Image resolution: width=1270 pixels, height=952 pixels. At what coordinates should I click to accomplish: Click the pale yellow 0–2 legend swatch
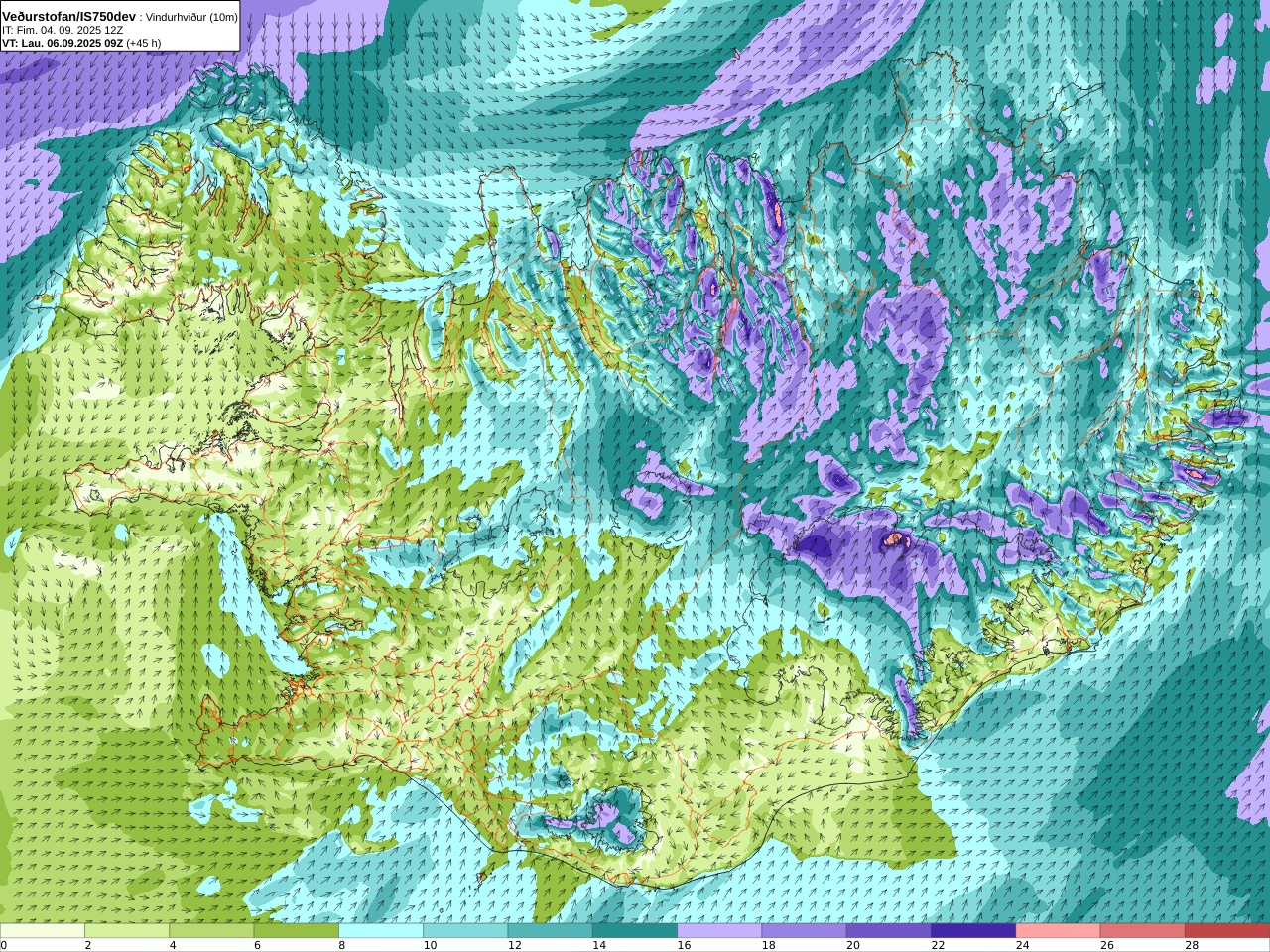point(43,931)
